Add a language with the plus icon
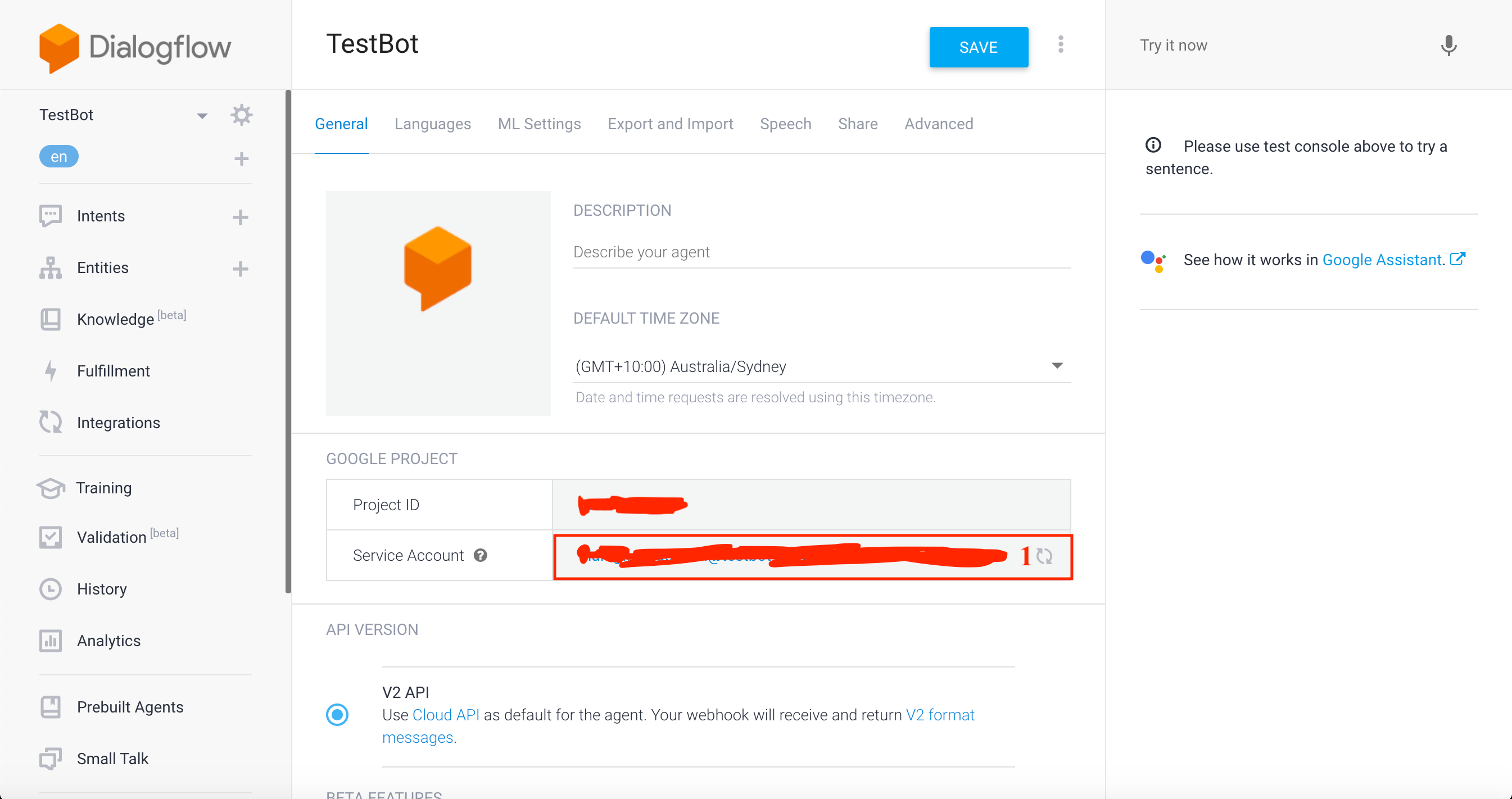 (241, 158)
